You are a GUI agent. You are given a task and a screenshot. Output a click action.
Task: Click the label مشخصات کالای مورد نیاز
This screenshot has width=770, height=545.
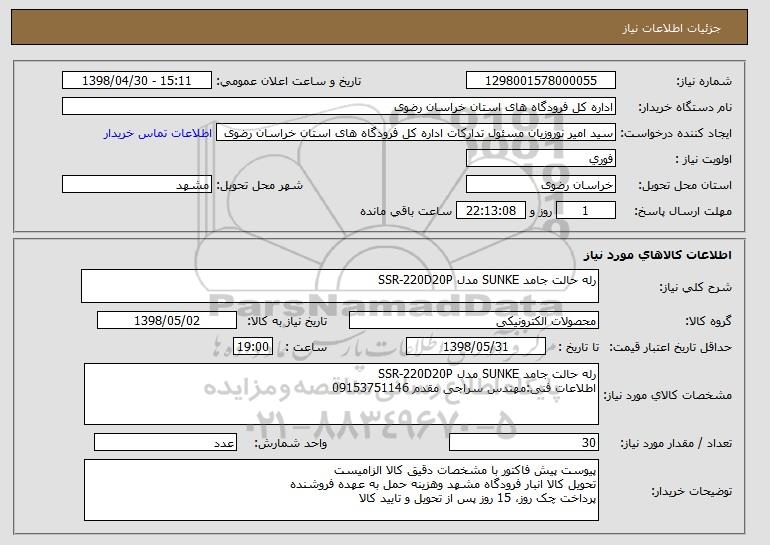pos(667,395)
